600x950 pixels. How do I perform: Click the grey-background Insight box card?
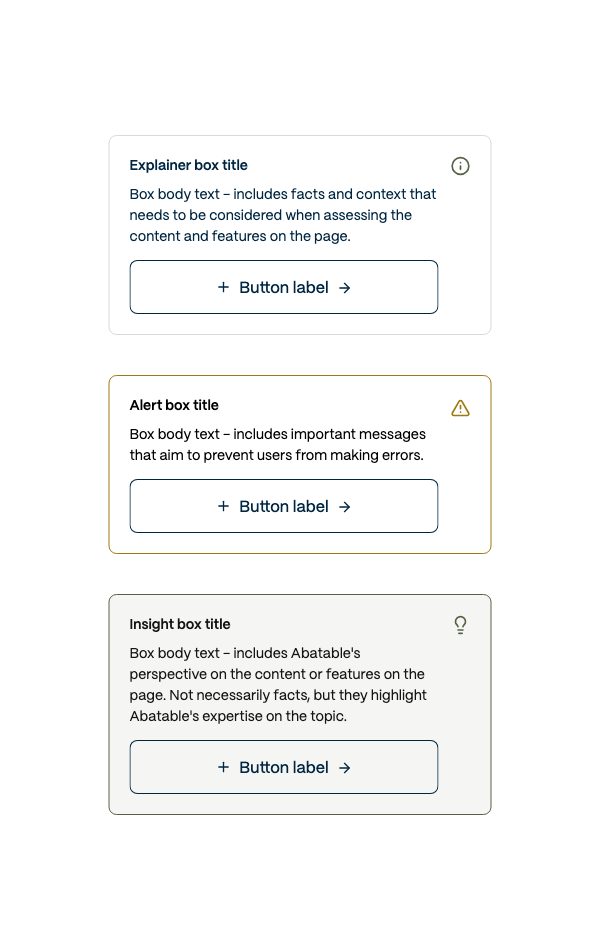[300, 705]
